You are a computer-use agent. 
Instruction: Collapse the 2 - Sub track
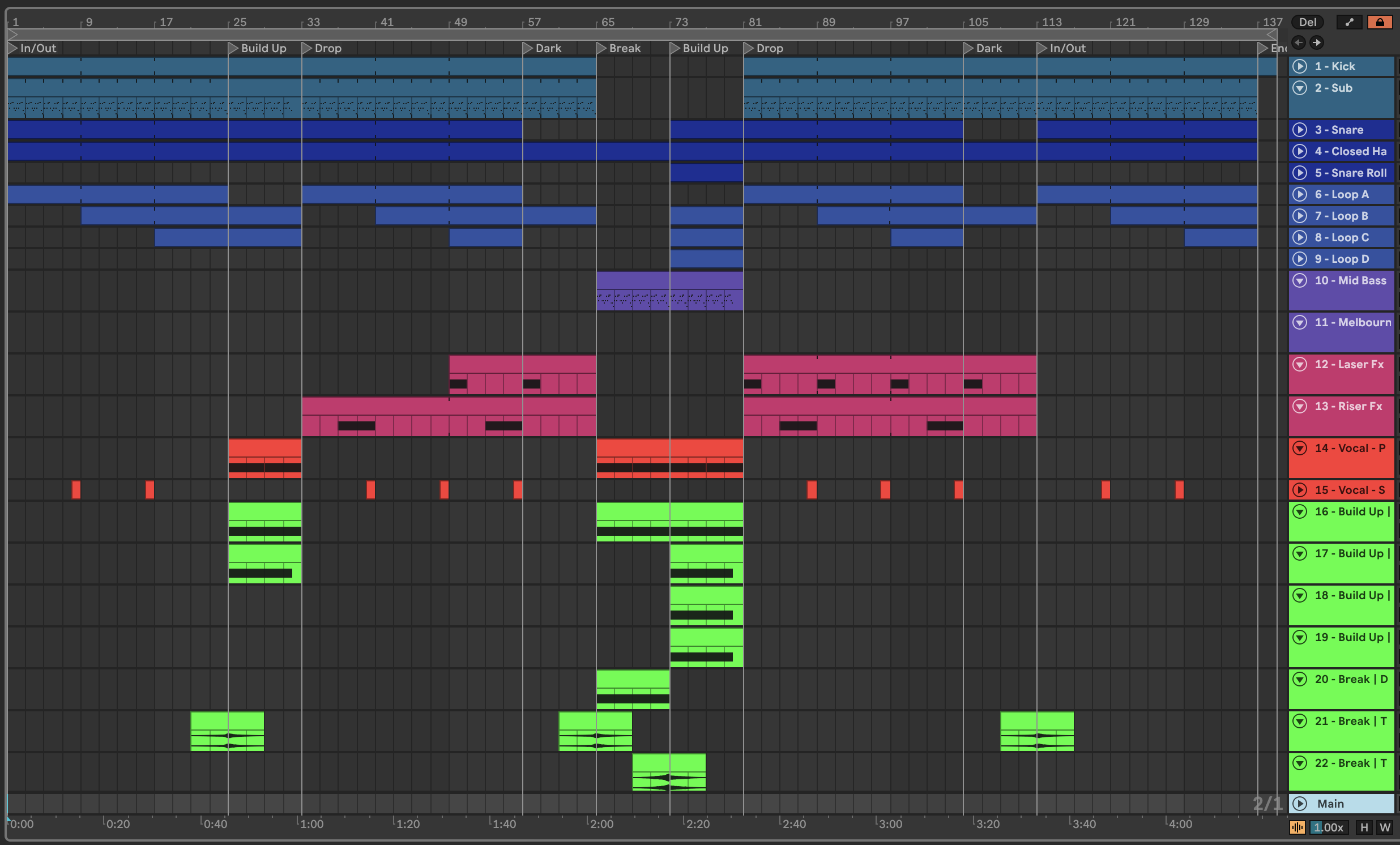click(x=1300, y=88)
